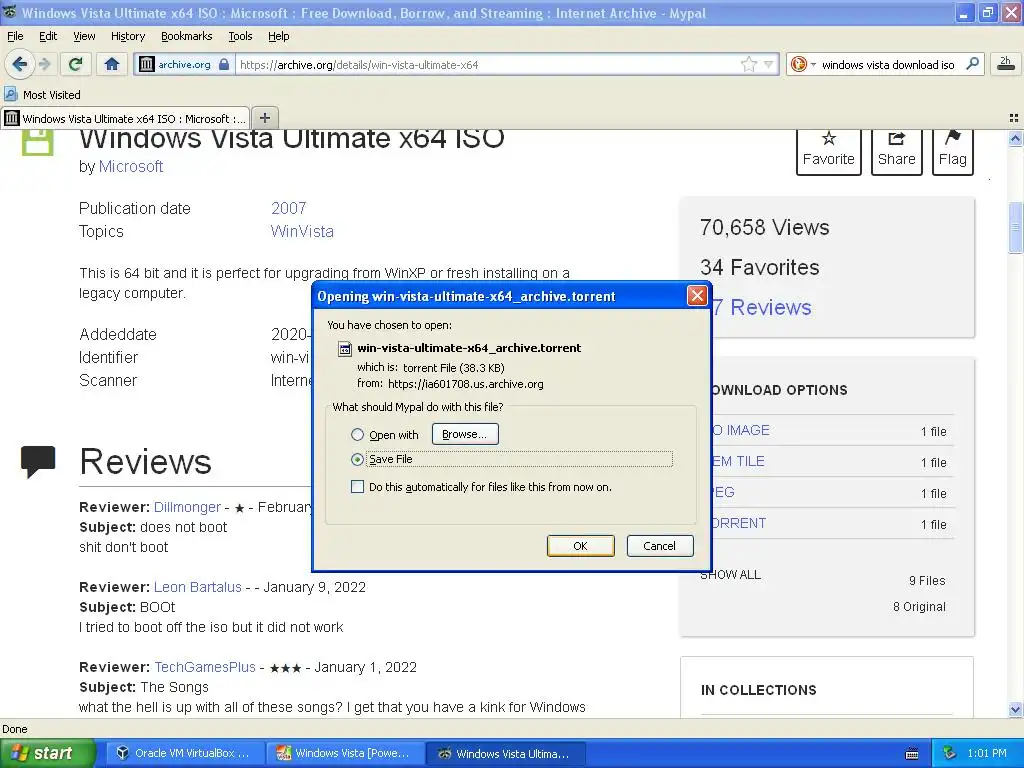Click the system tray network icon
The image size is (1024, 768).
949,754
